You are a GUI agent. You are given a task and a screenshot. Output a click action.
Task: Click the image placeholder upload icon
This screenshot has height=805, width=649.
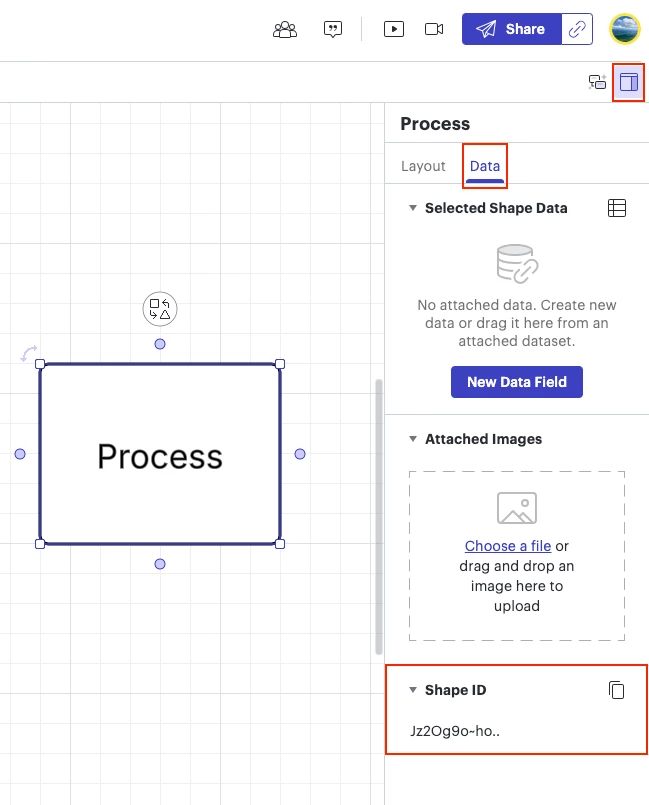[x=517, y=508]
